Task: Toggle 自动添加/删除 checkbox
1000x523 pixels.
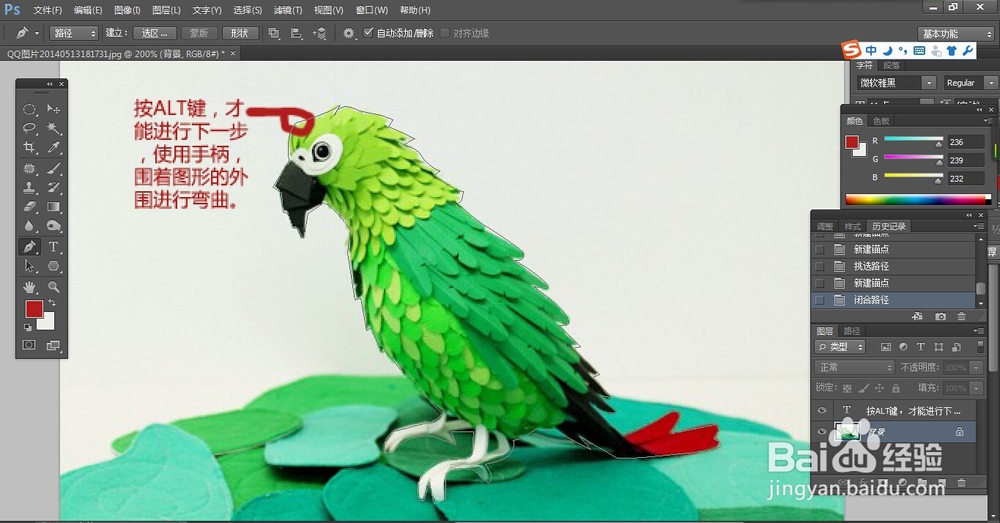Action: (x=368, y=33)
